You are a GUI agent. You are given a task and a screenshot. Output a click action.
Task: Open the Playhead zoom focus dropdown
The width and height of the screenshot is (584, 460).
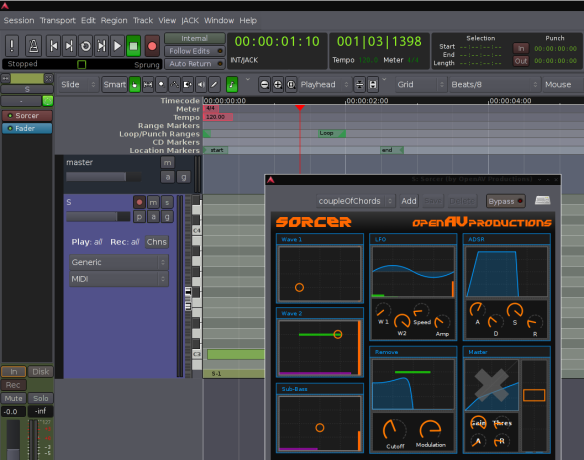[x=324, y=85]
